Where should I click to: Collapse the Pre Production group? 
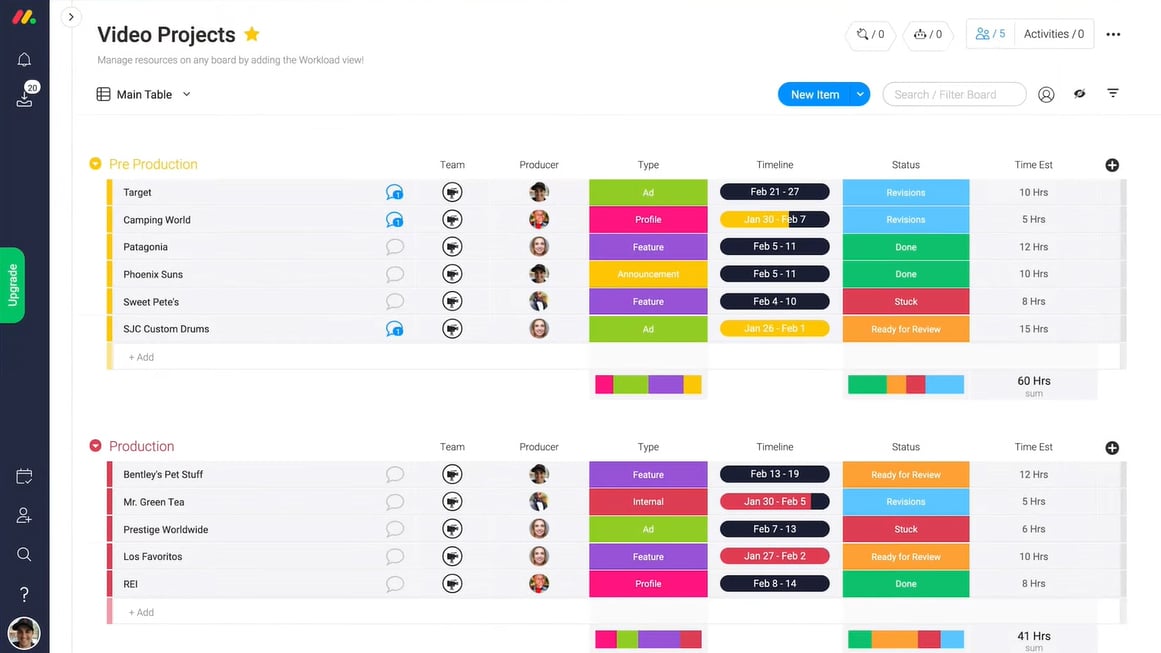point(96,164)
